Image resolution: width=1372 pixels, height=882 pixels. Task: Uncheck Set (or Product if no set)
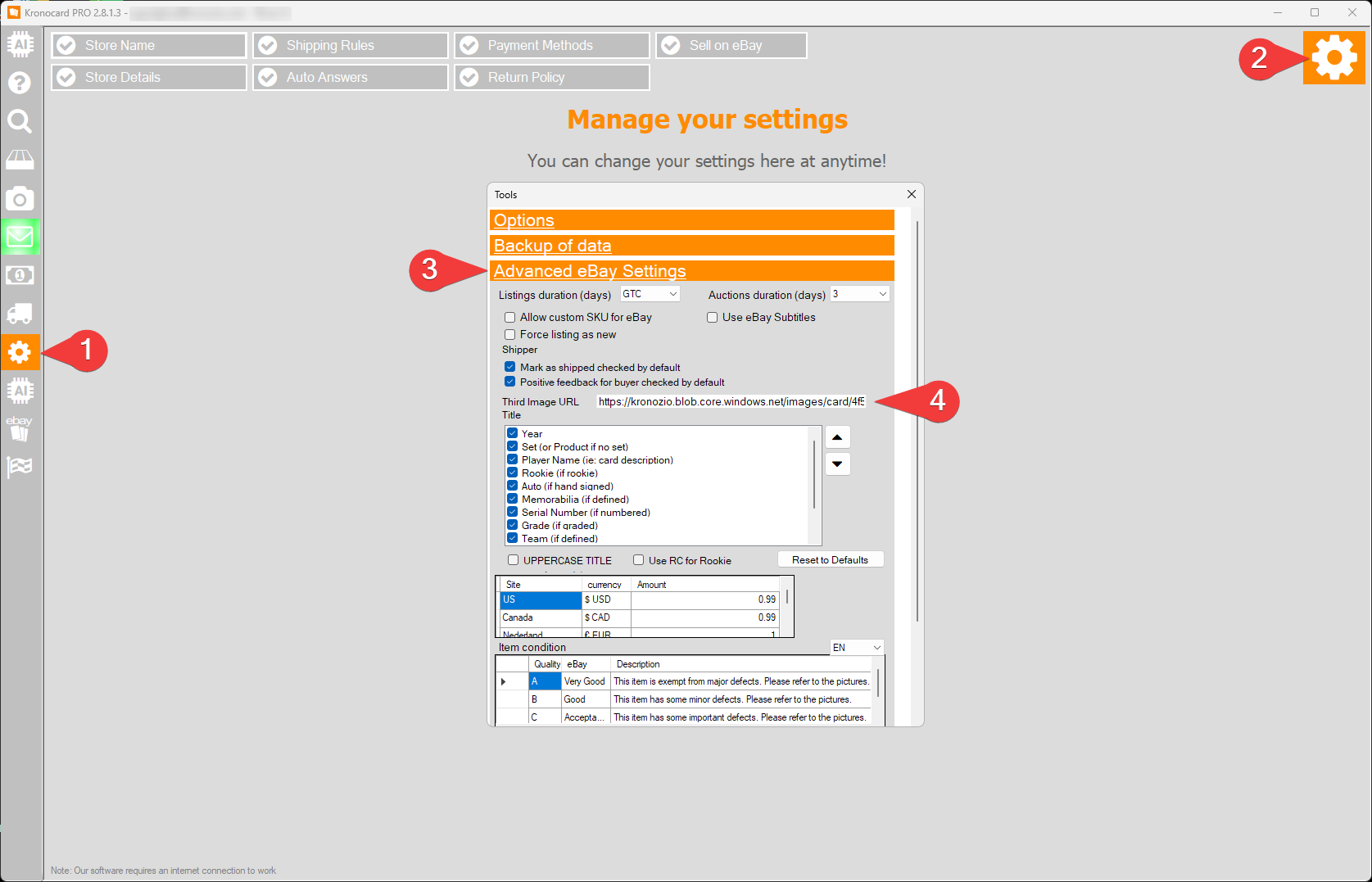[512, 446]
